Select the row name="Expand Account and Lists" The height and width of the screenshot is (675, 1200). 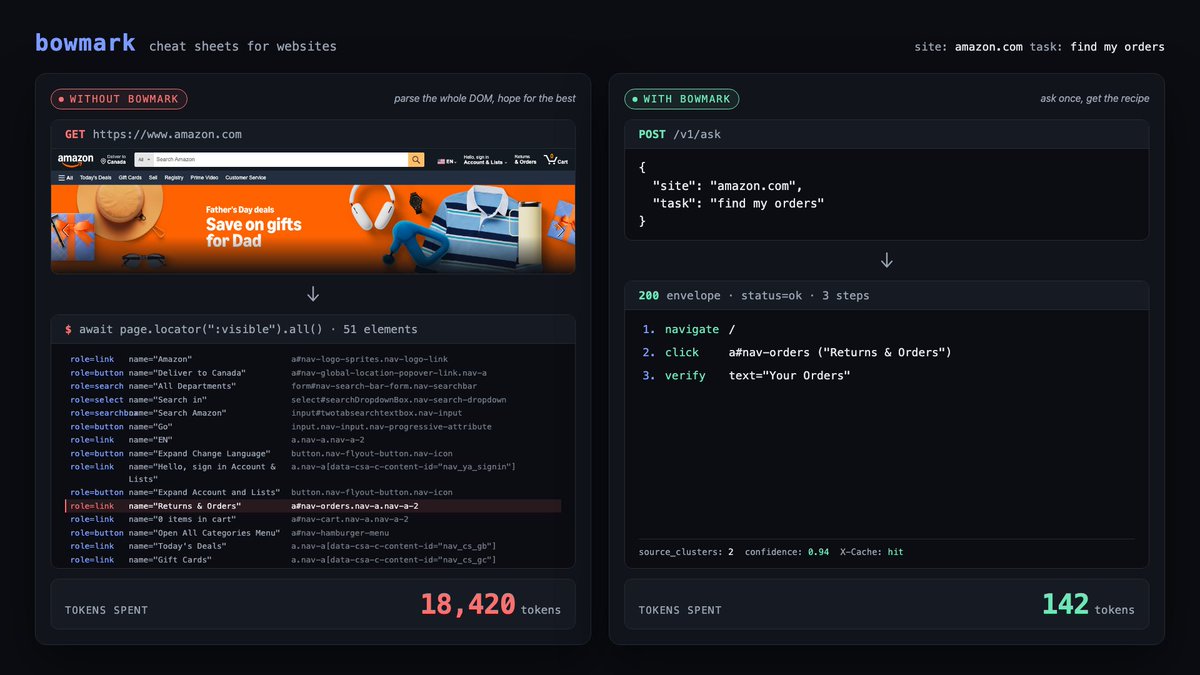pyautogui.click(x=313, y=493)
